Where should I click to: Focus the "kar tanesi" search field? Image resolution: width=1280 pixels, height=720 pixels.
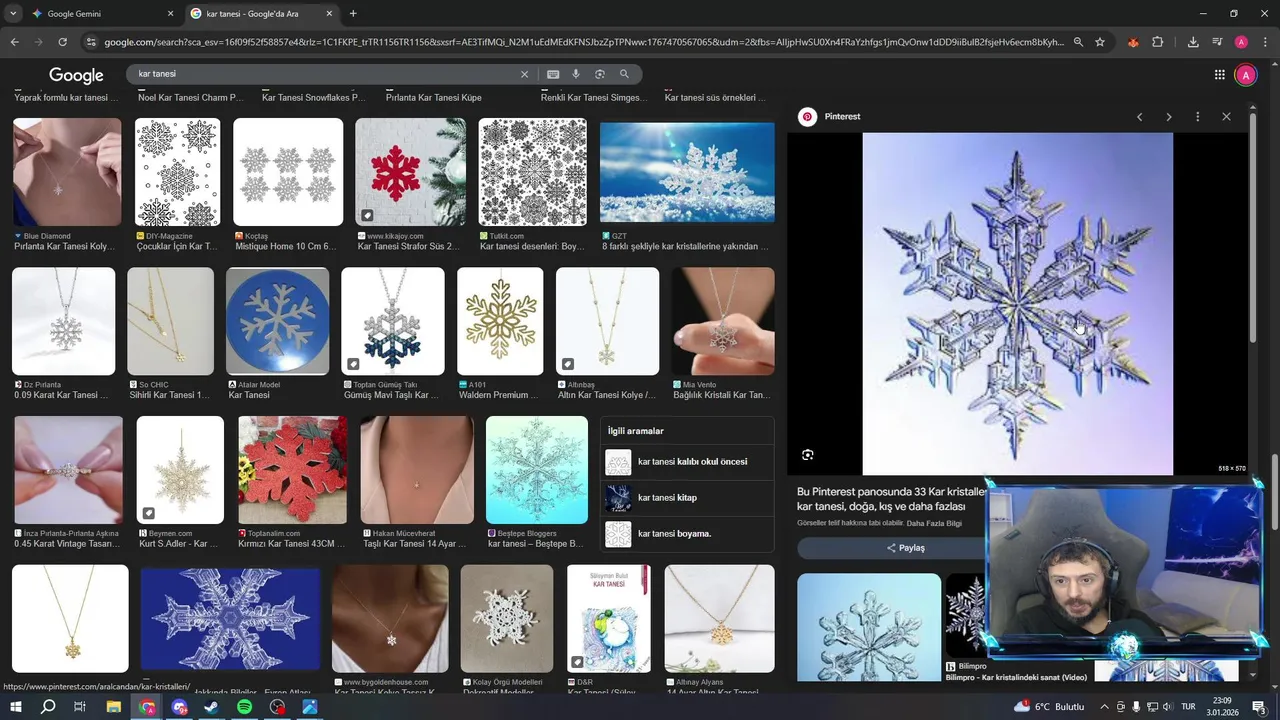[325, 74]
